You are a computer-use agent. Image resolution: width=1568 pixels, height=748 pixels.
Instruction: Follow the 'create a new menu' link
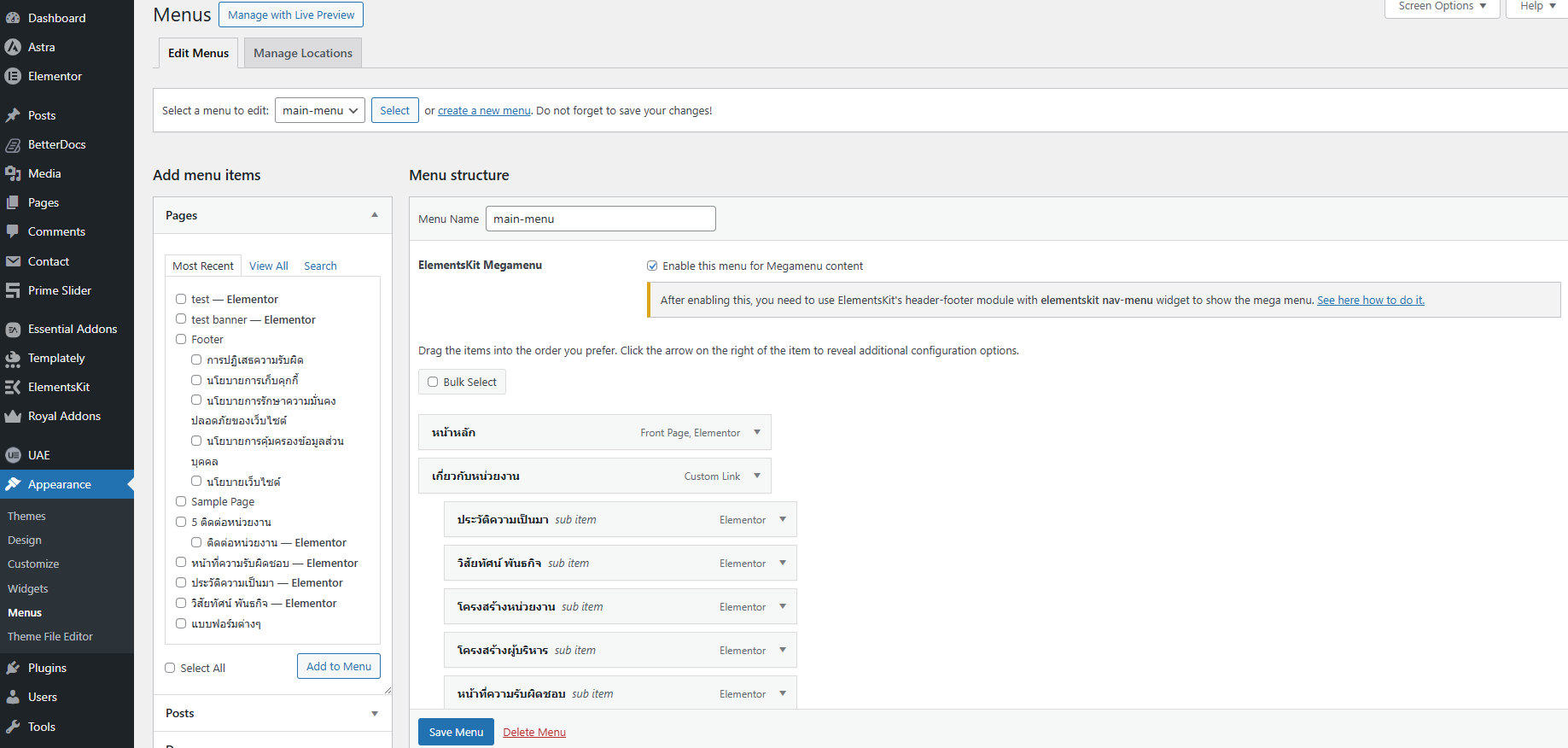click(x=484, y=110)
